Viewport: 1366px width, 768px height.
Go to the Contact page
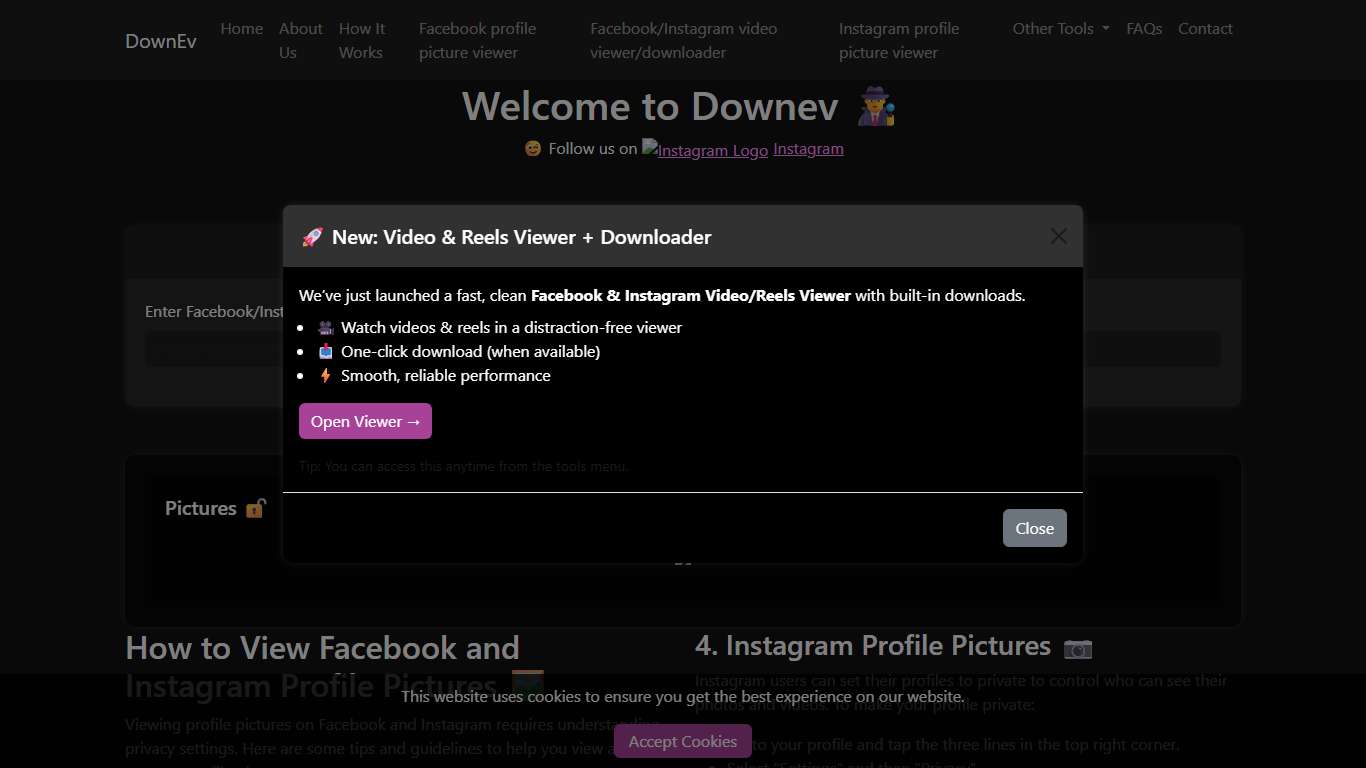pyautogui.click(x=1205, y=29)
